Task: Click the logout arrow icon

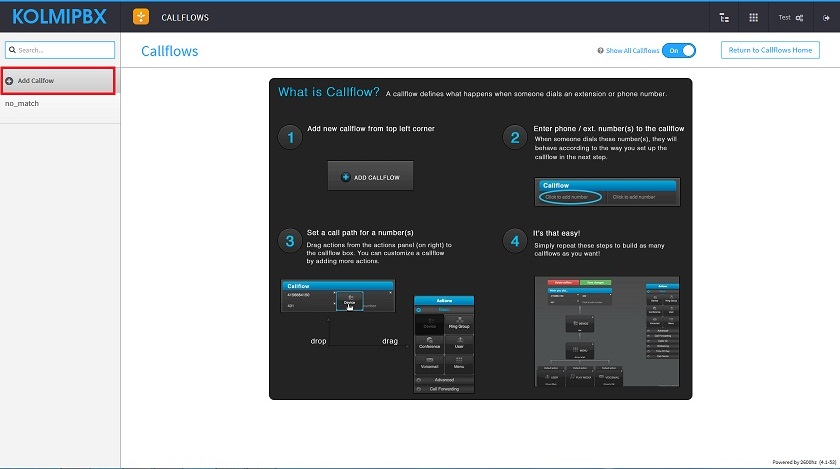Action: click(x=826, y=17)
